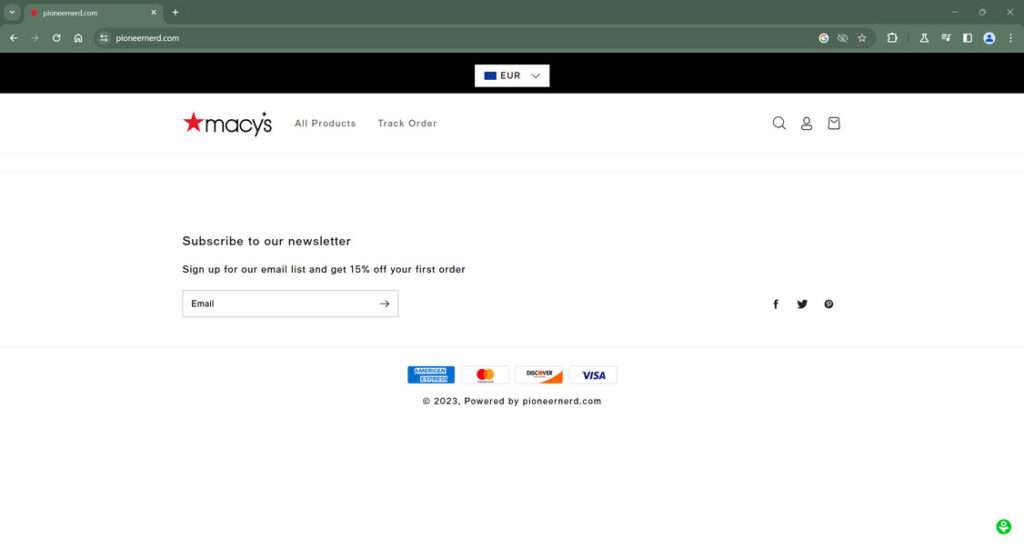The image size is (1024, 547).
Task: Submit the newsletter arrow button
Action: (385, 304)
